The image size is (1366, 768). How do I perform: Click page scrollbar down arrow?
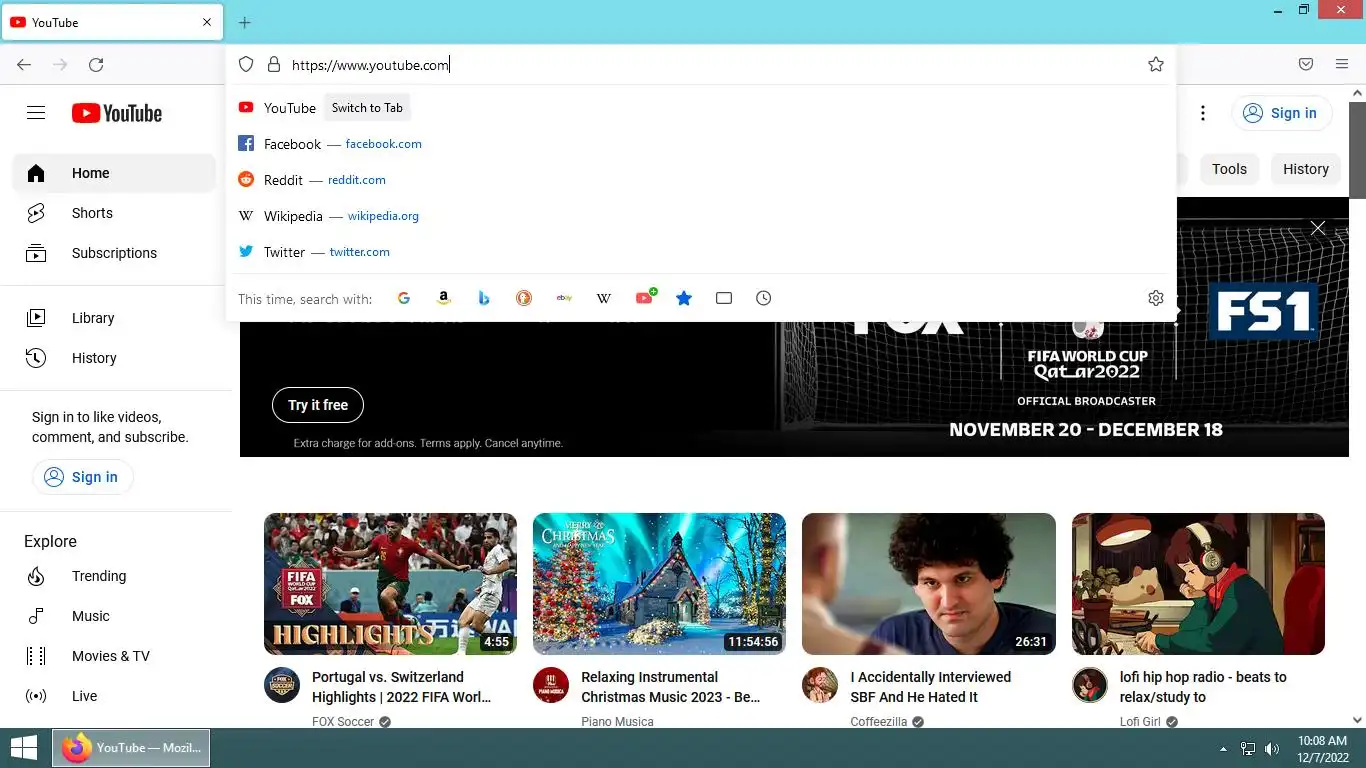click(x=1357, y=719)
